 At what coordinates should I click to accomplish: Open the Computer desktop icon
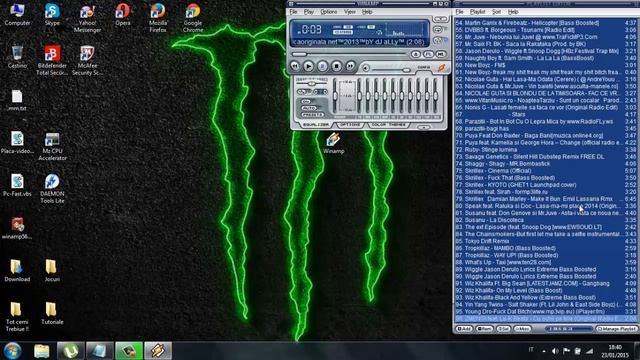17,14
